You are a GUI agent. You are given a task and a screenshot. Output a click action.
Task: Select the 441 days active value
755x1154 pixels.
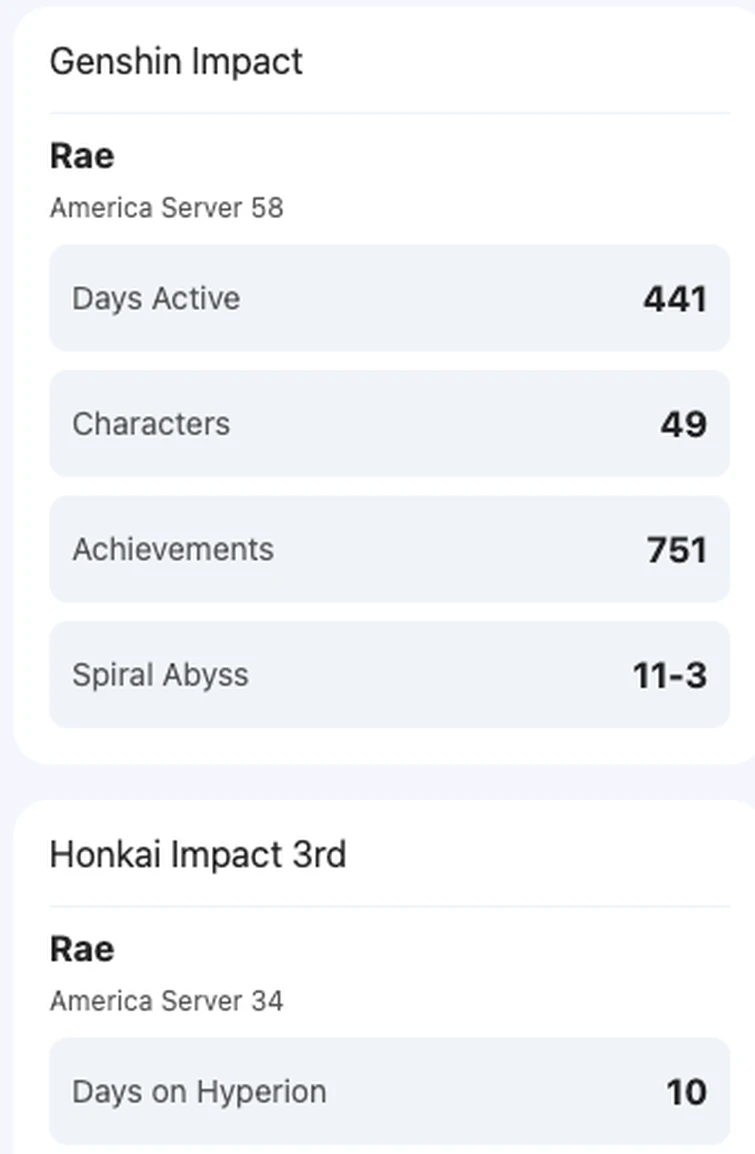(675, 299)
